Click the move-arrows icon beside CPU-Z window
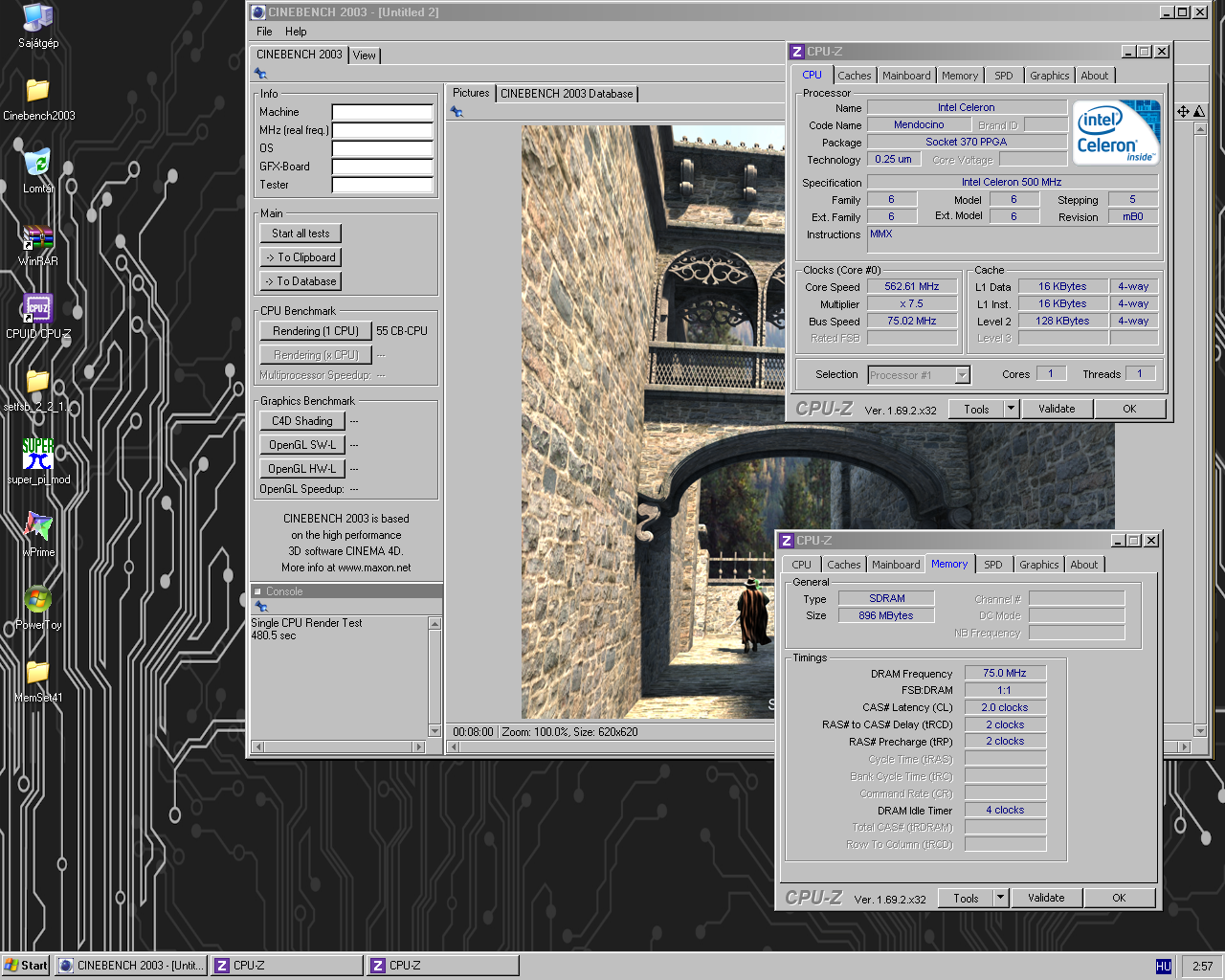 (x=1183, y=112)
